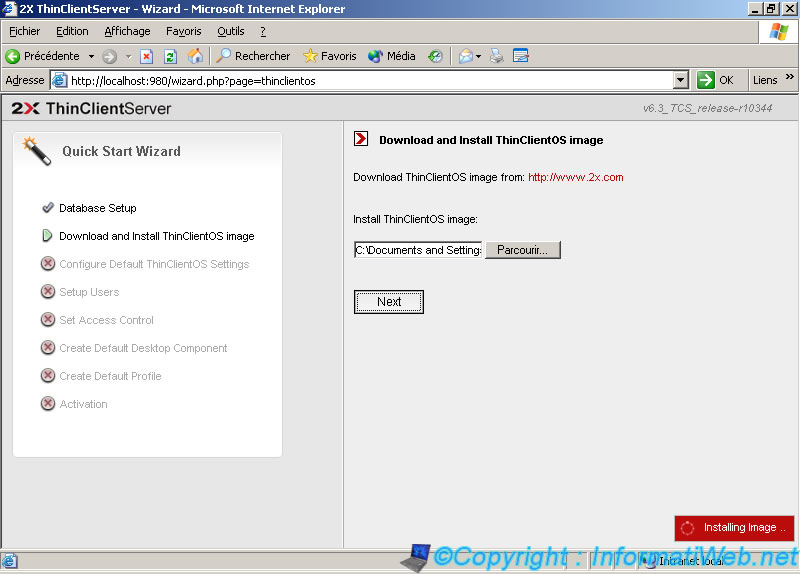Viewport: 800px width, 574px height.
Task: Stop page loading with the Stop icon
Action: tap(147, 56)
